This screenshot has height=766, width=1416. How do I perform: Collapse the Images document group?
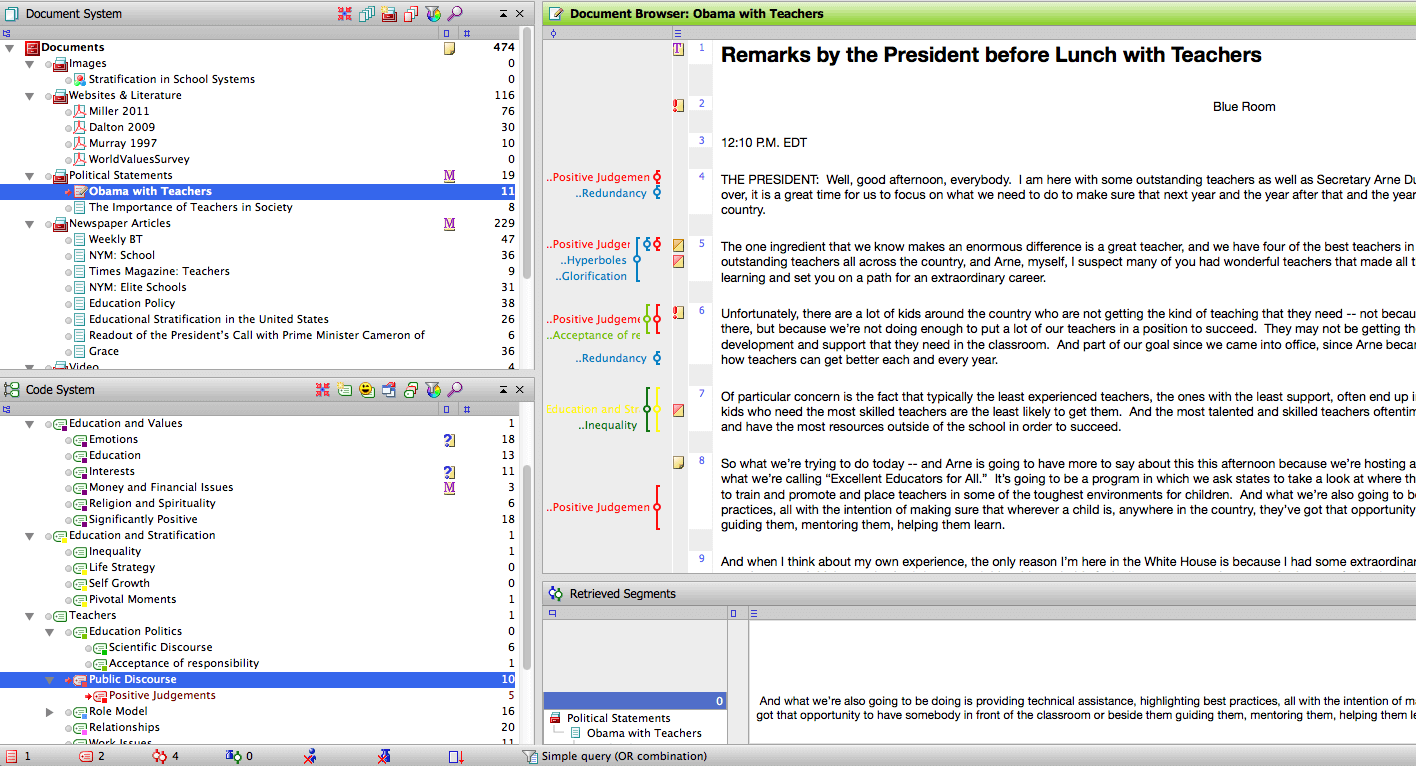coord(29,63)
